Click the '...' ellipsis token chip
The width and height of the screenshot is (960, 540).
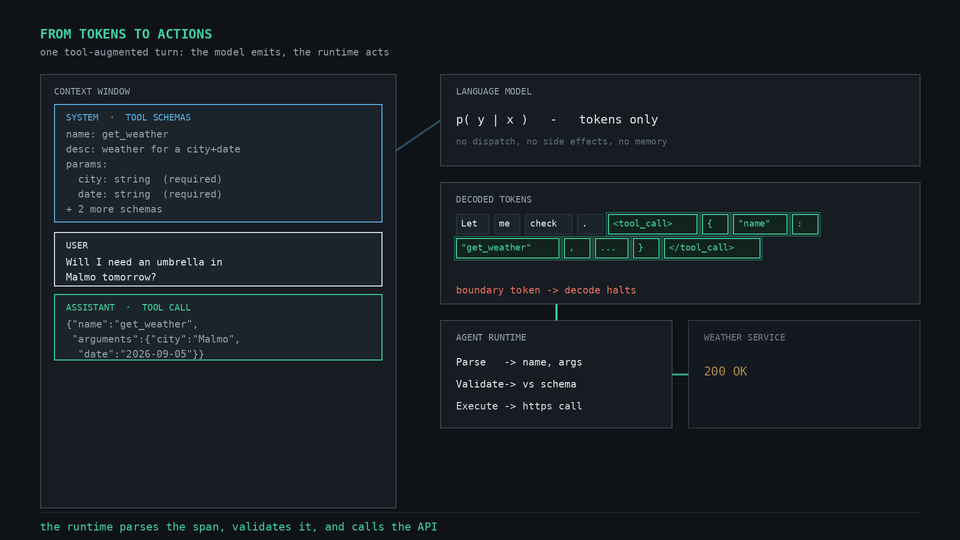tap(611, 248)
